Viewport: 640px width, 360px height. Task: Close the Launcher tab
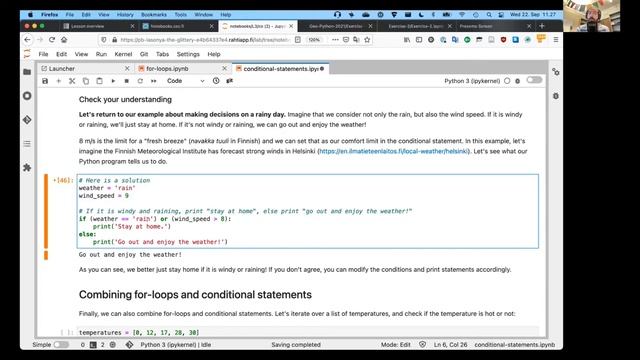coord(127,69)
